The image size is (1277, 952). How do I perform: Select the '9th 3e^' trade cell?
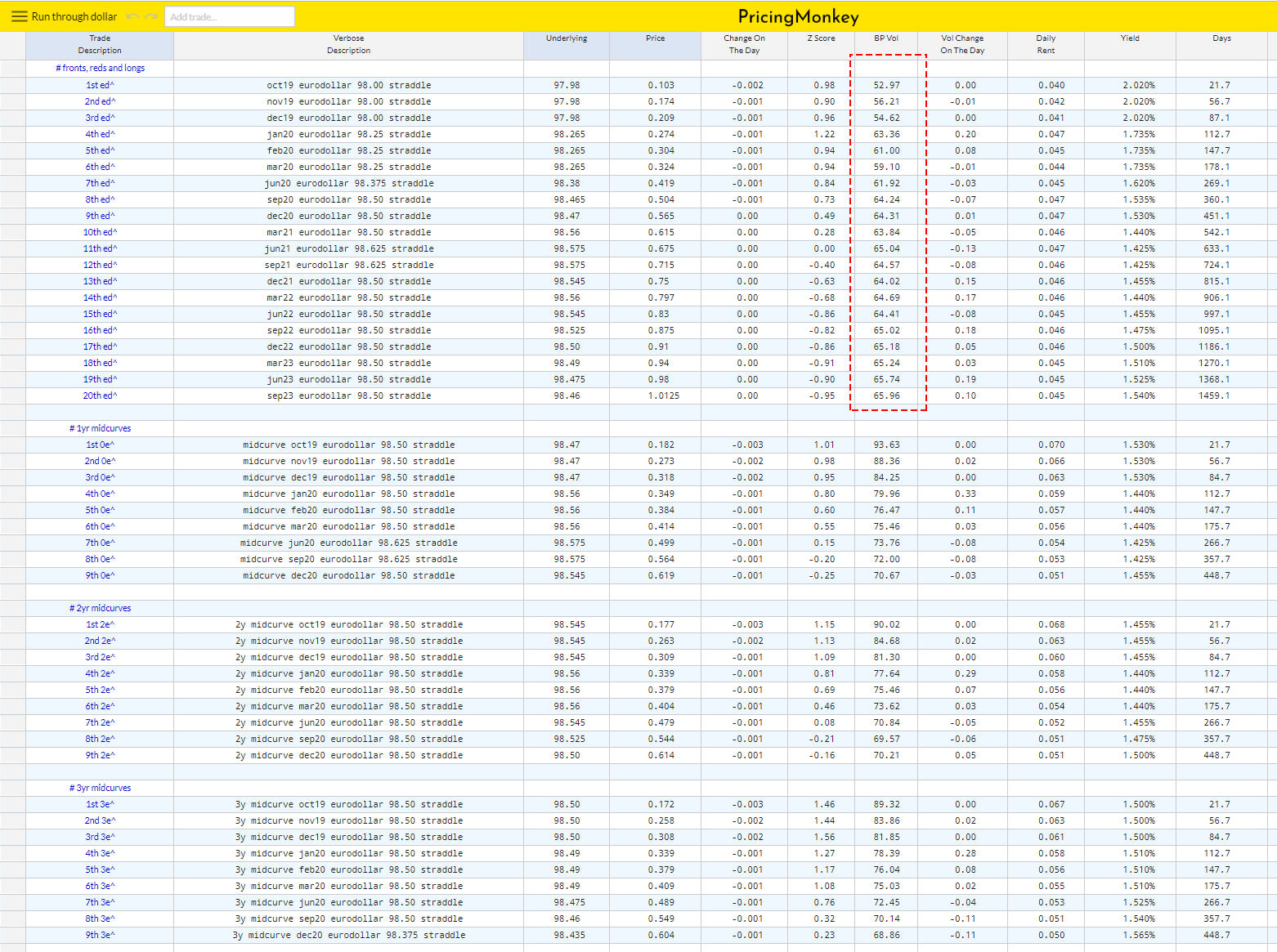[x=100, y=935]
